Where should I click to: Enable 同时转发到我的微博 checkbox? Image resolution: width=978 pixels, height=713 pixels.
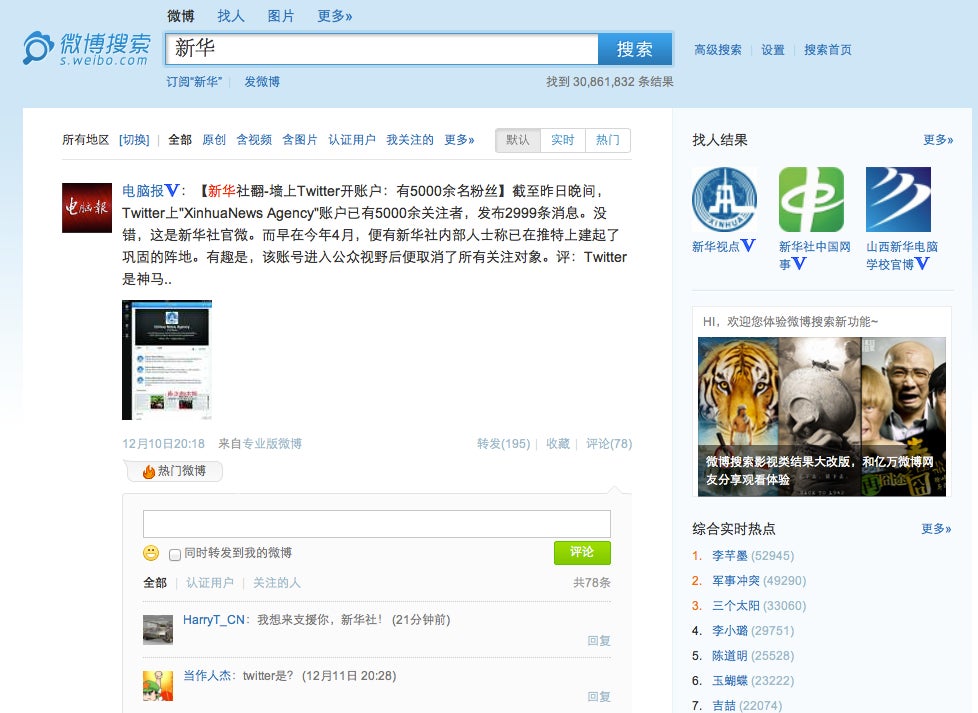(x=175, y=554)
